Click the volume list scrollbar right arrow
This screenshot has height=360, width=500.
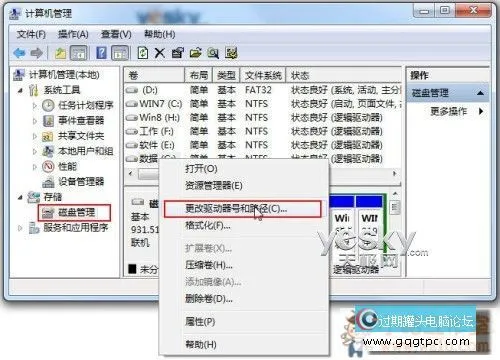pos(395,174)
